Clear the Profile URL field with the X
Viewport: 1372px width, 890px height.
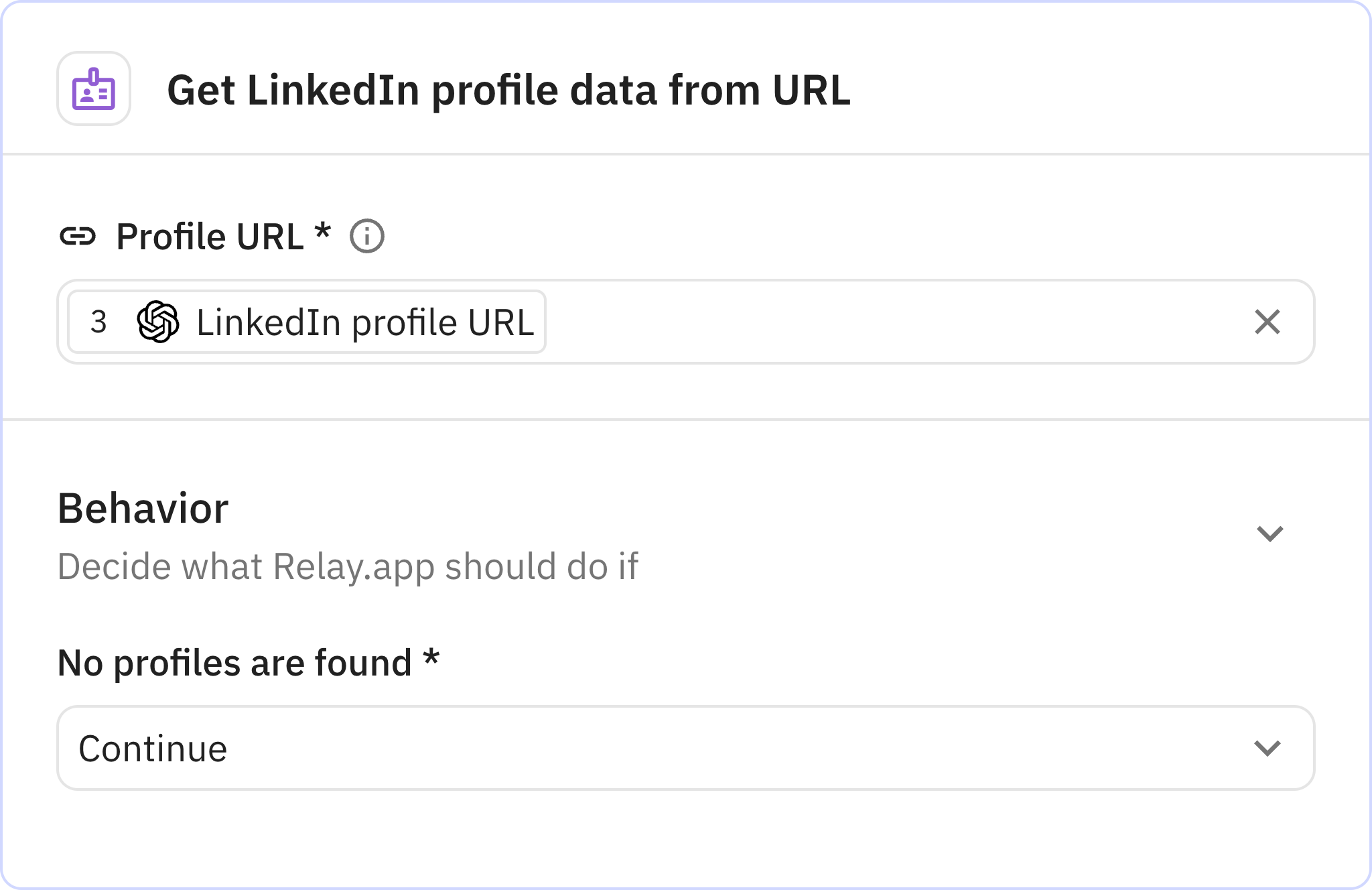[1267, 322]
